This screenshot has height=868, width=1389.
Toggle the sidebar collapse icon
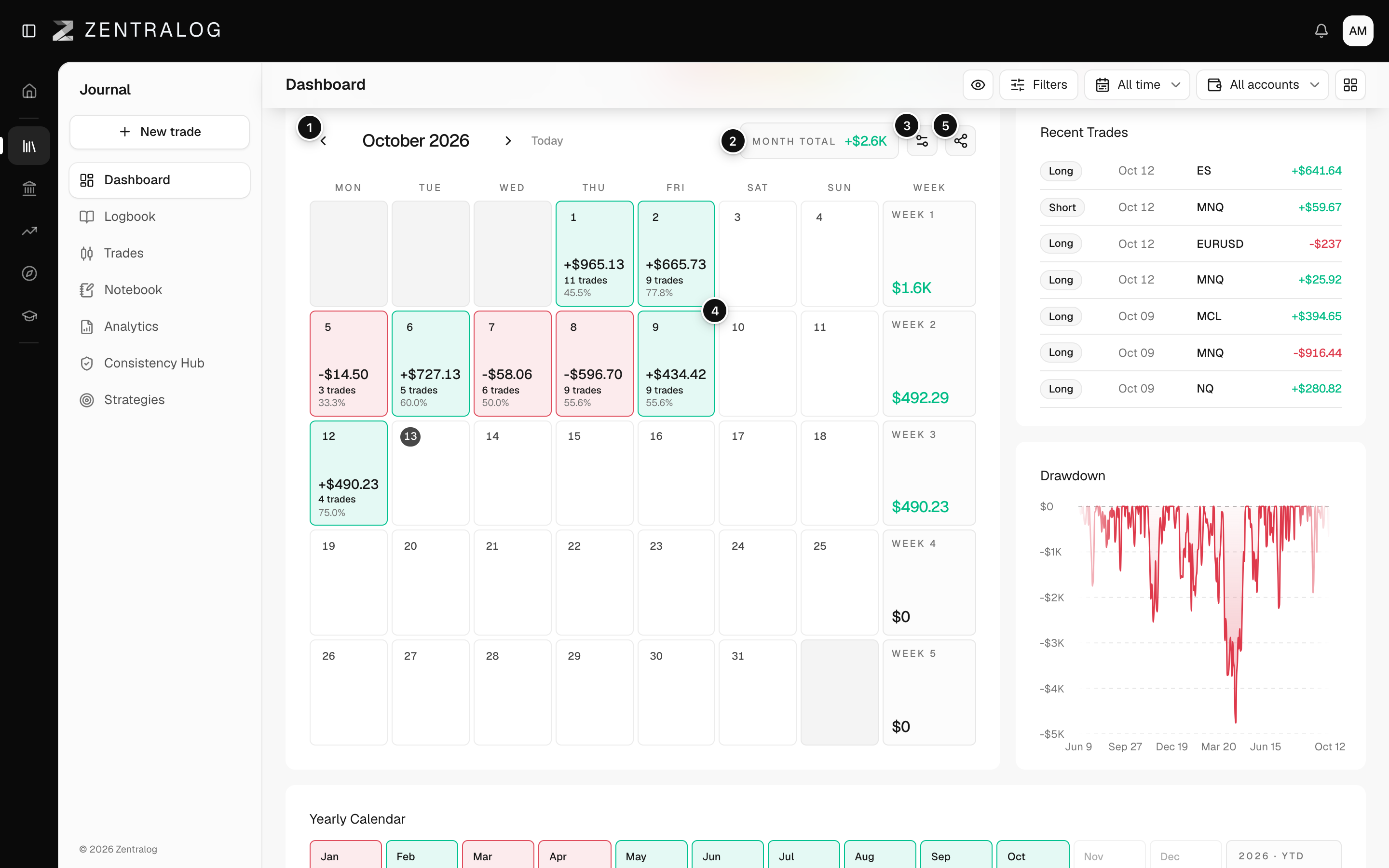[29, 30]
